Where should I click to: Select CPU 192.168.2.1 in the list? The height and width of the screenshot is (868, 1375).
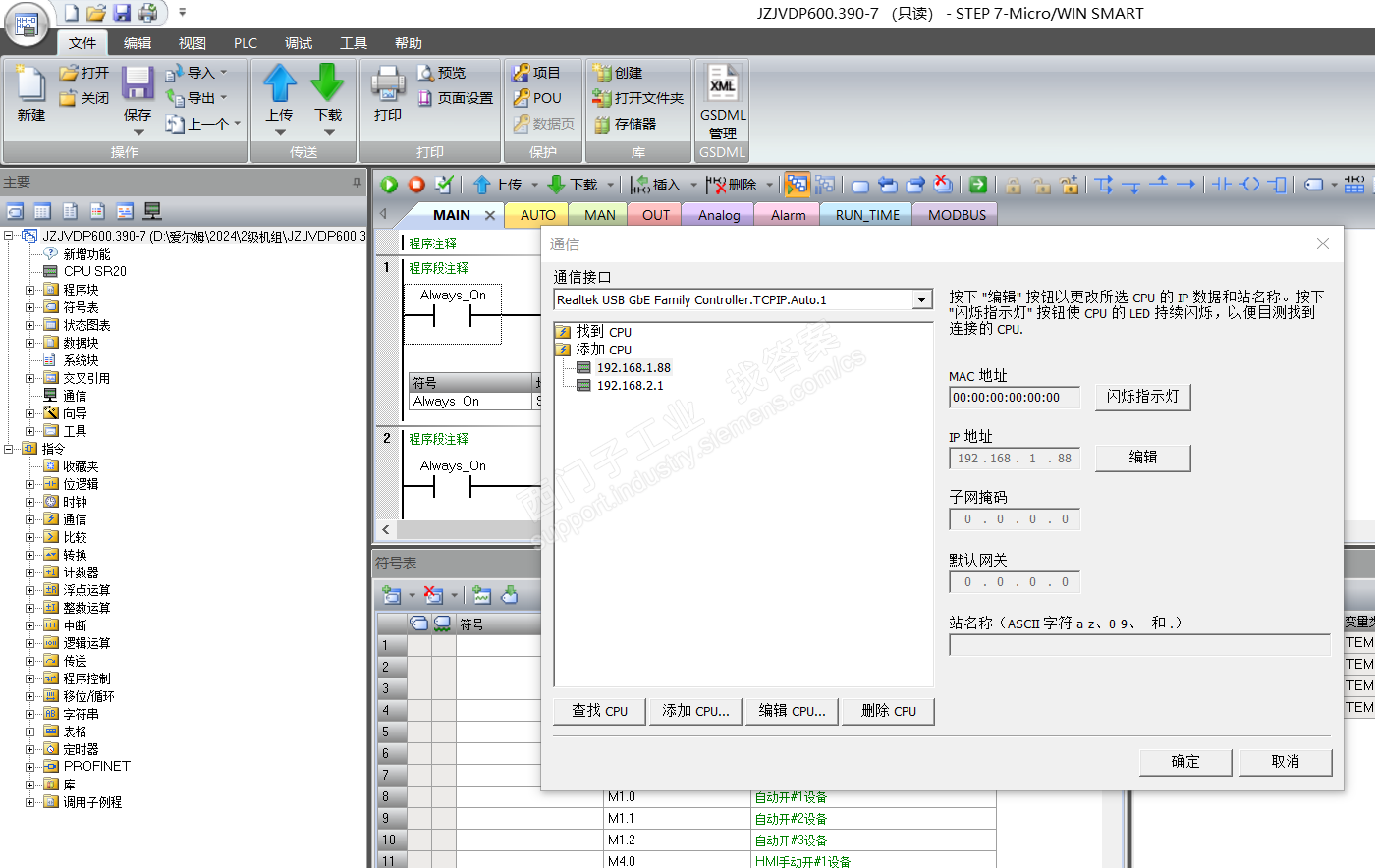630,386
